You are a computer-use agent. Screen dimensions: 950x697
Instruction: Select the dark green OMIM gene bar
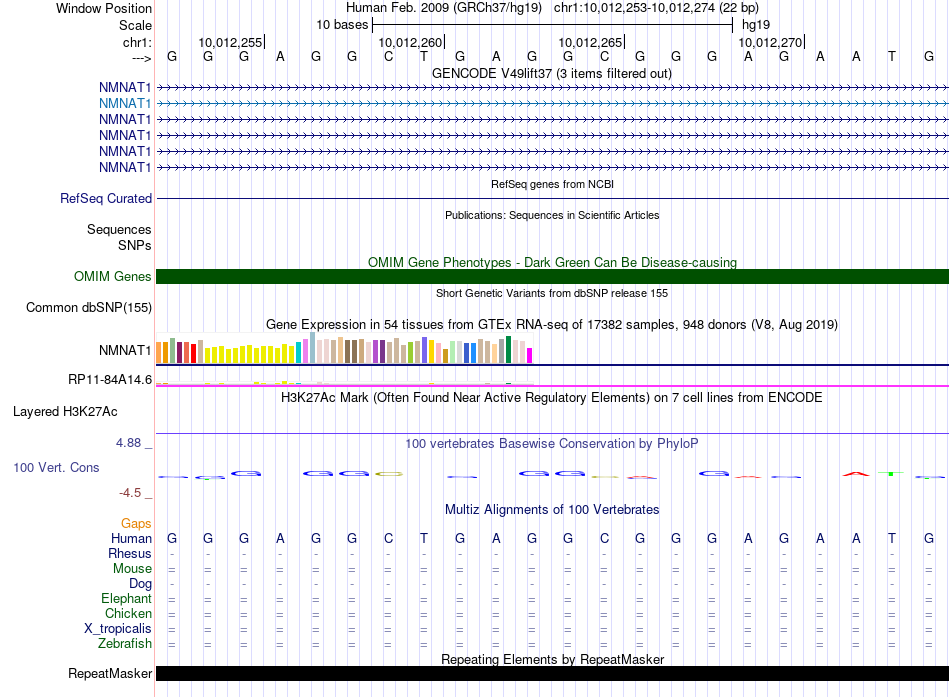552,277
